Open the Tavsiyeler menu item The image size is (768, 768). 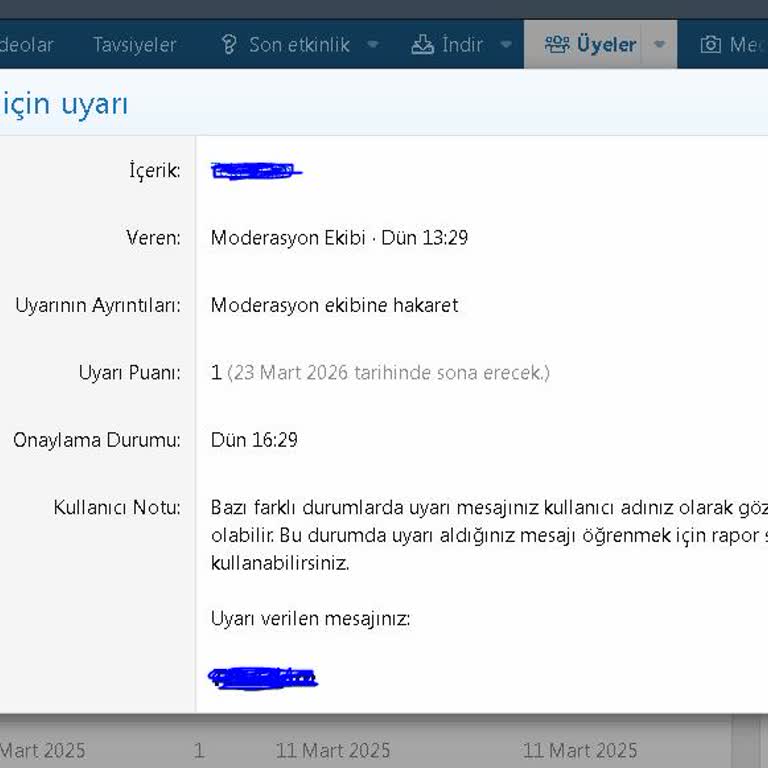tap(134, 45)
